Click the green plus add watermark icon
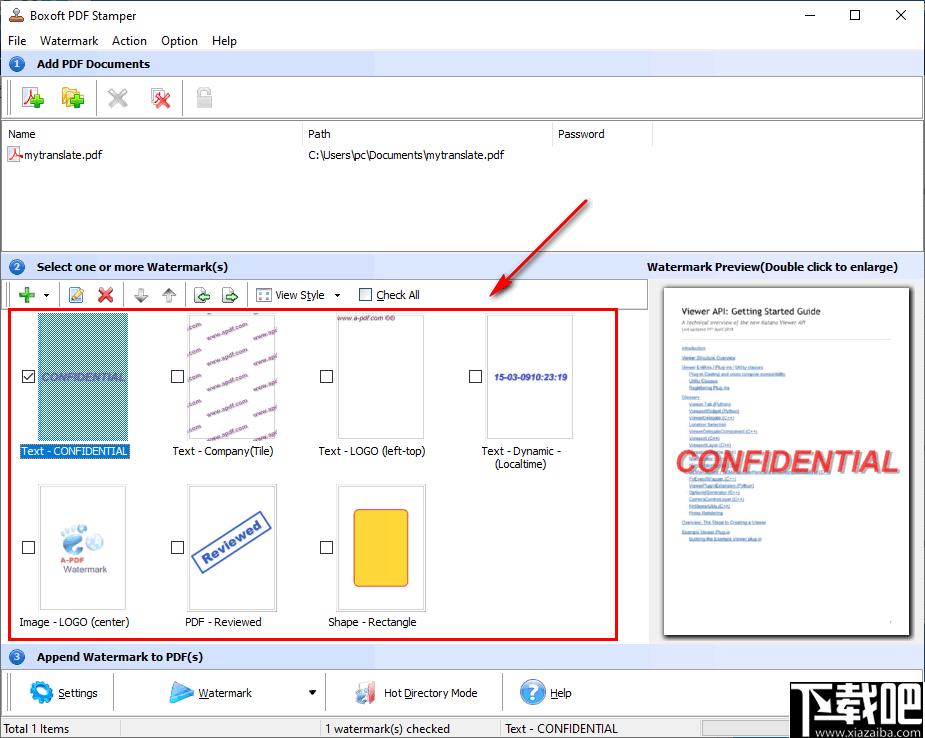This screenshot has width=925, height=738. (x=27, y=294)
